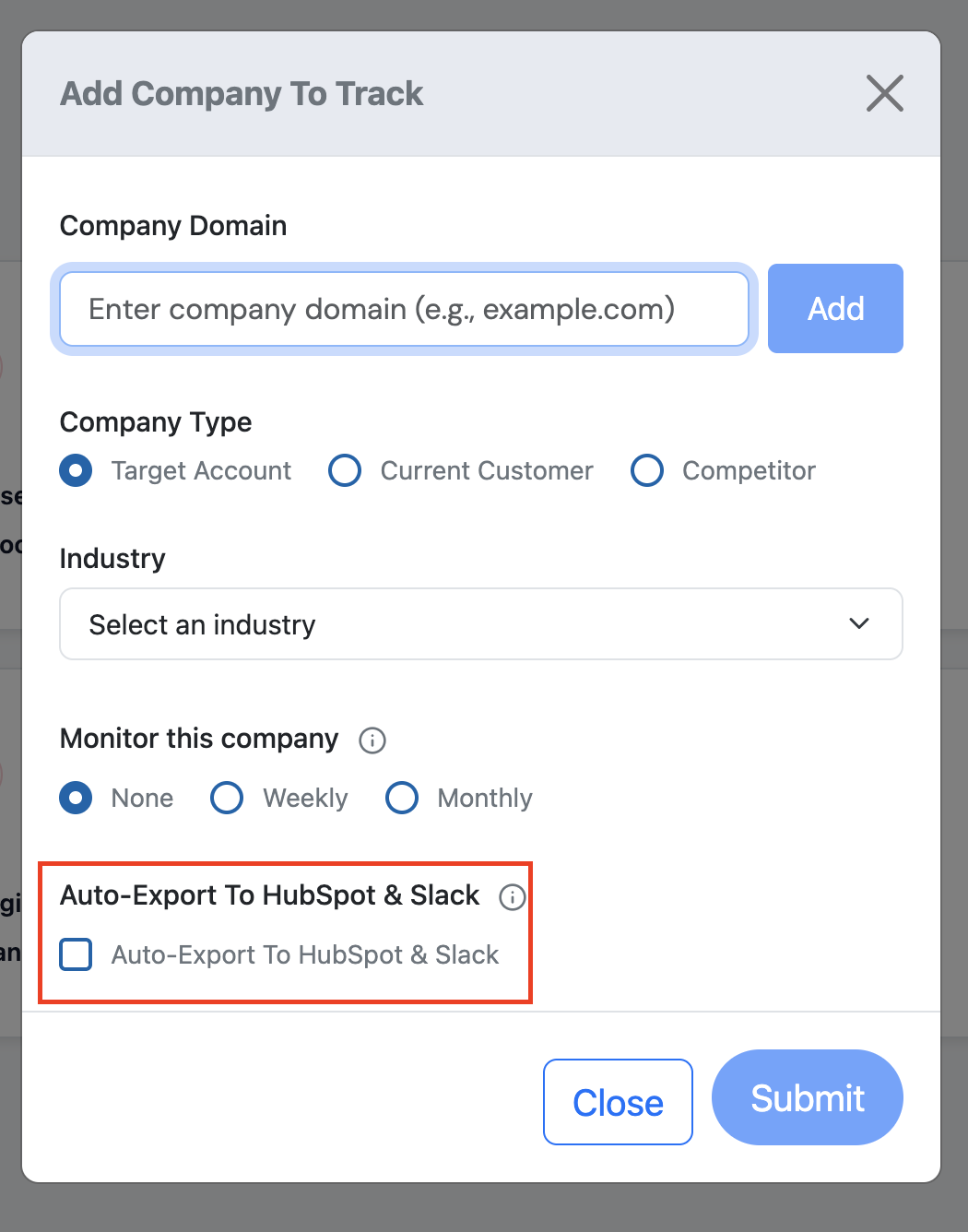Set company type to Competitor

tap(647, 470)
